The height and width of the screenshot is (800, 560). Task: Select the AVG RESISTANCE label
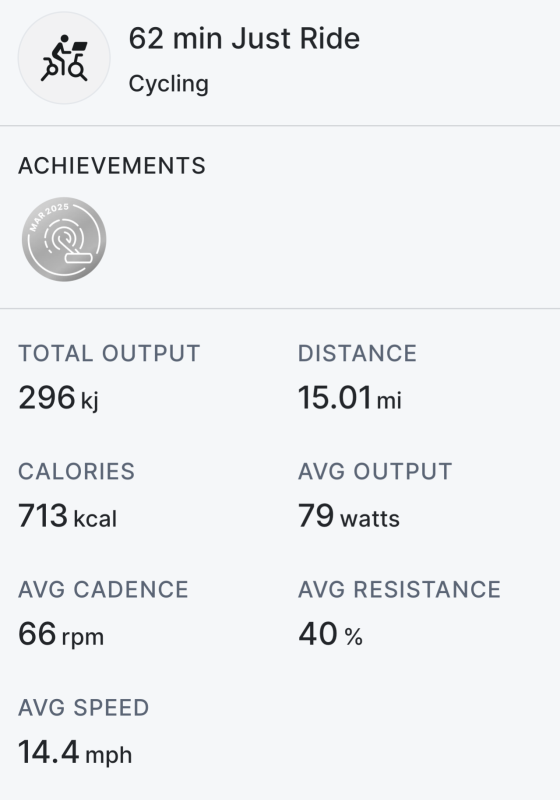pyautogui.click(x=399, y=590)
